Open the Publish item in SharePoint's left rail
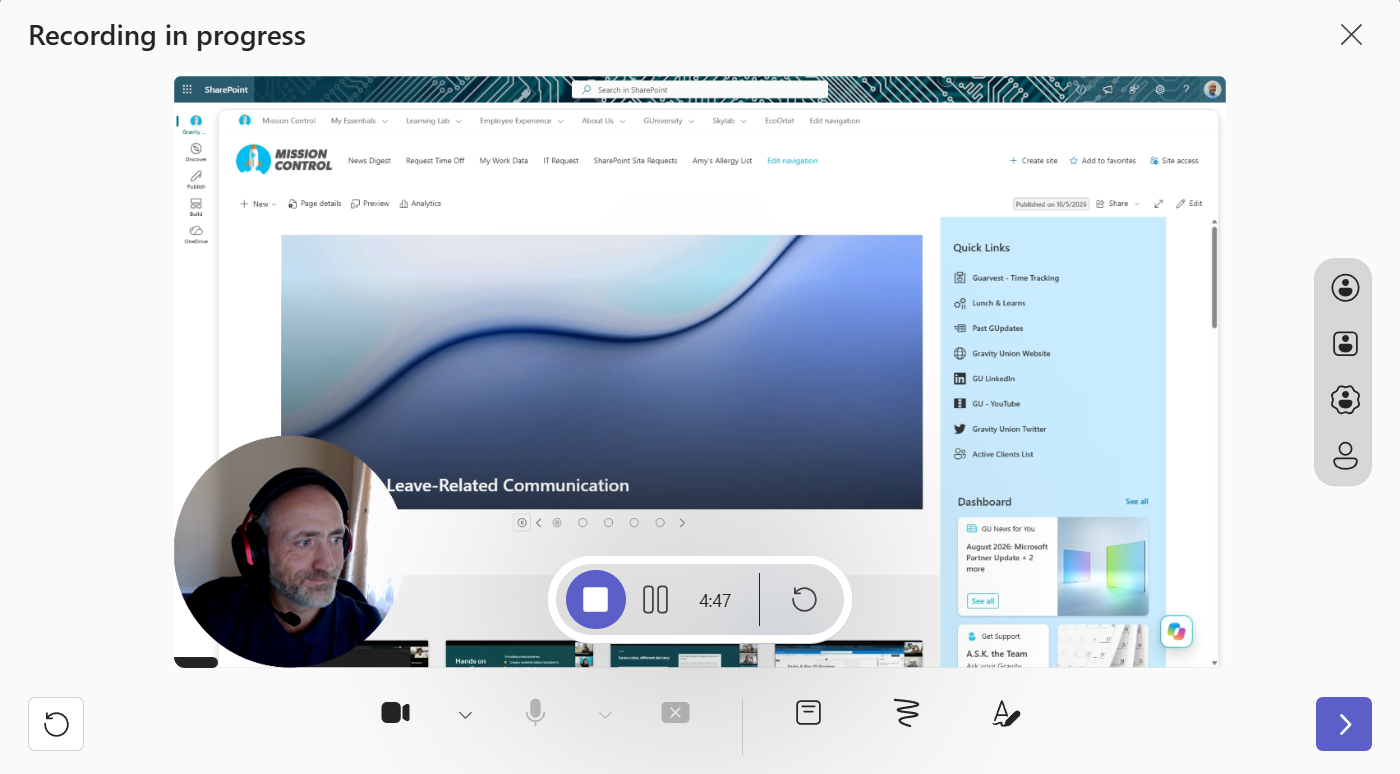Screen dimensions: 1400x774 tap(196, 179)
